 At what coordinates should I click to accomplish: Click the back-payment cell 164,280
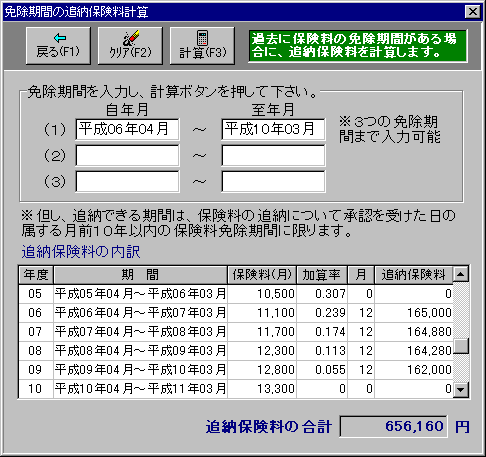(414, 351)
